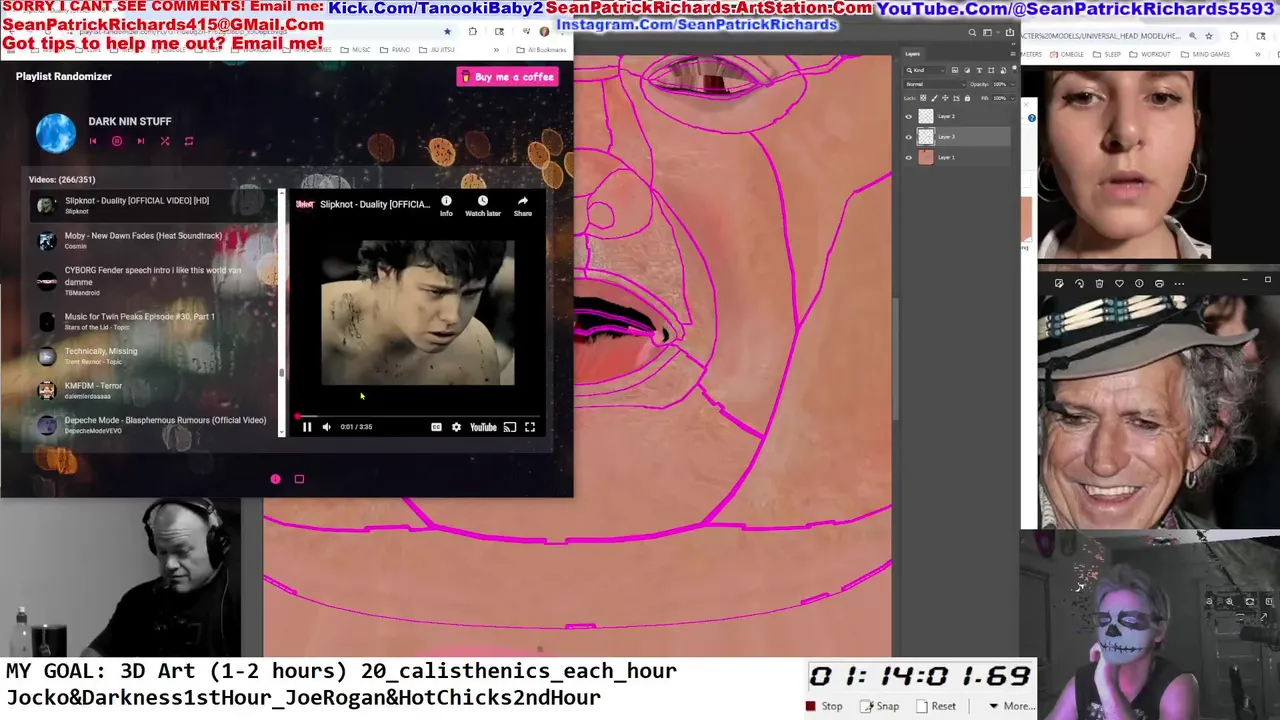This screenshot has width=1280, height=720.
Task: Open the MIND GAMES bookmarks folder
Action: [1206, 54]
